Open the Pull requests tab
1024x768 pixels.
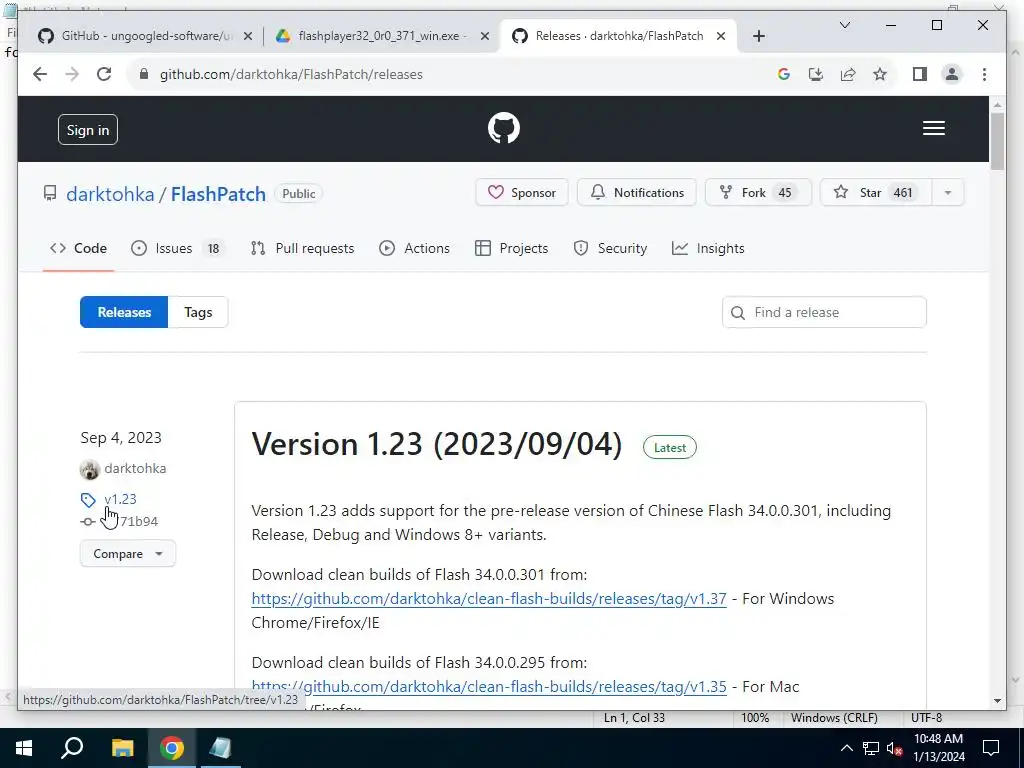point(302,248)
